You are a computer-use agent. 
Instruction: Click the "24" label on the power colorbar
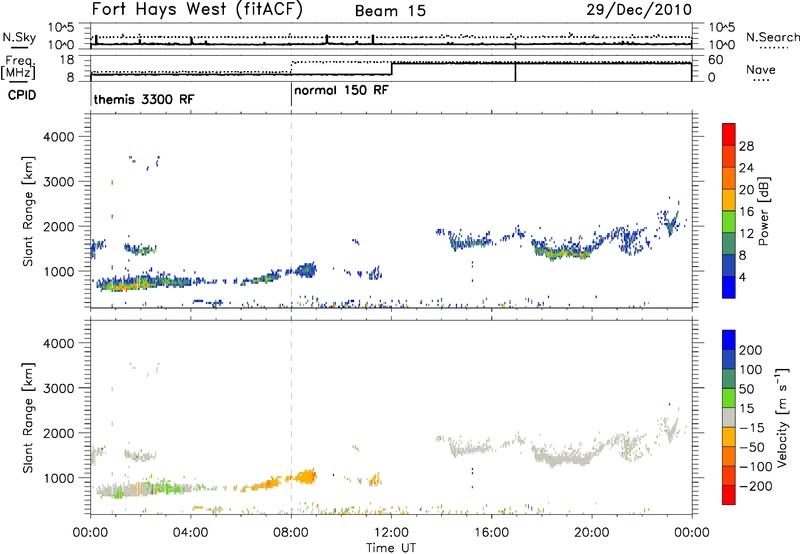click(x=746, y=168)
